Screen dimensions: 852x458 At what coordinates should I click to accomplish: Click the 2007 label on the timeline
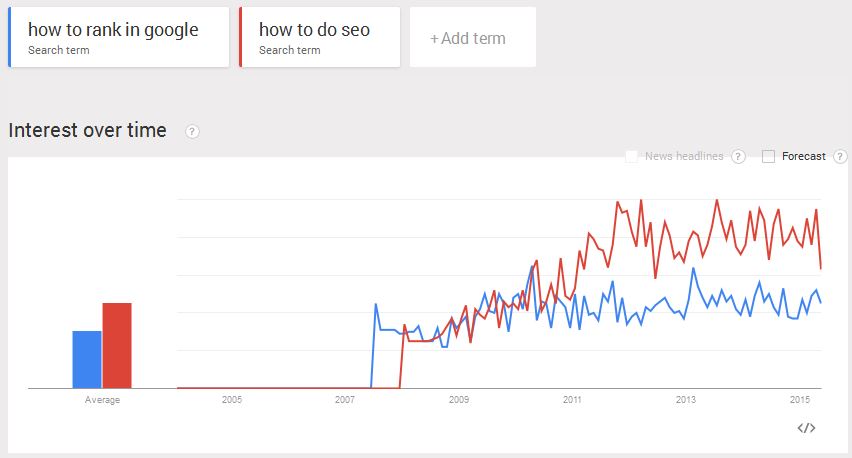(x=345, y=400)
